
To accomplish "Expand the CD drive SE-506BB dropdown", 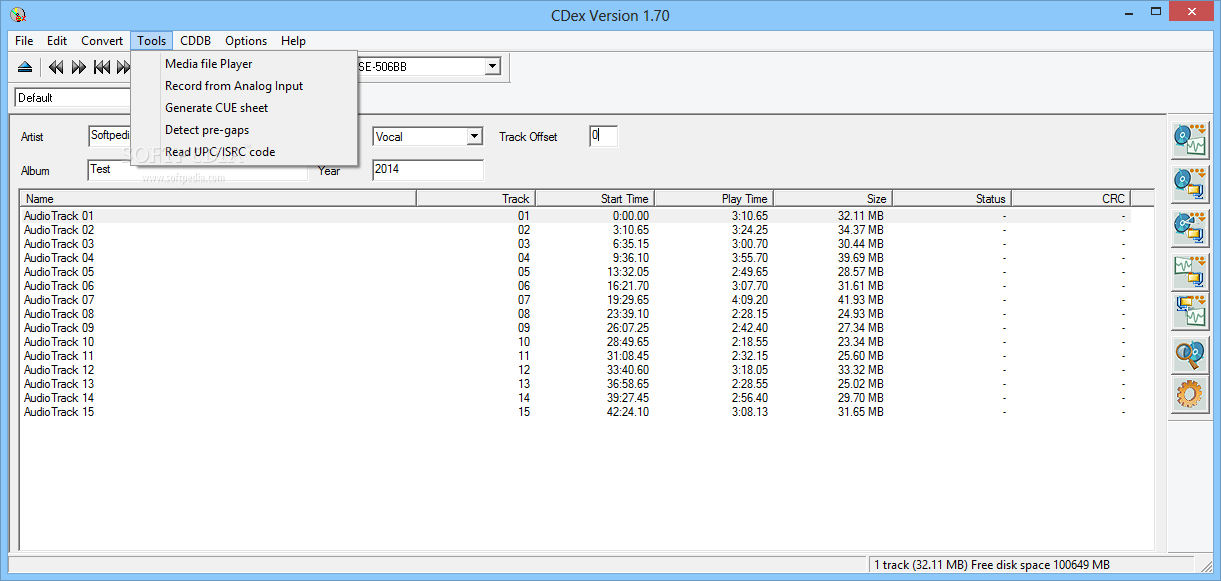I will [x=492, y=67].
